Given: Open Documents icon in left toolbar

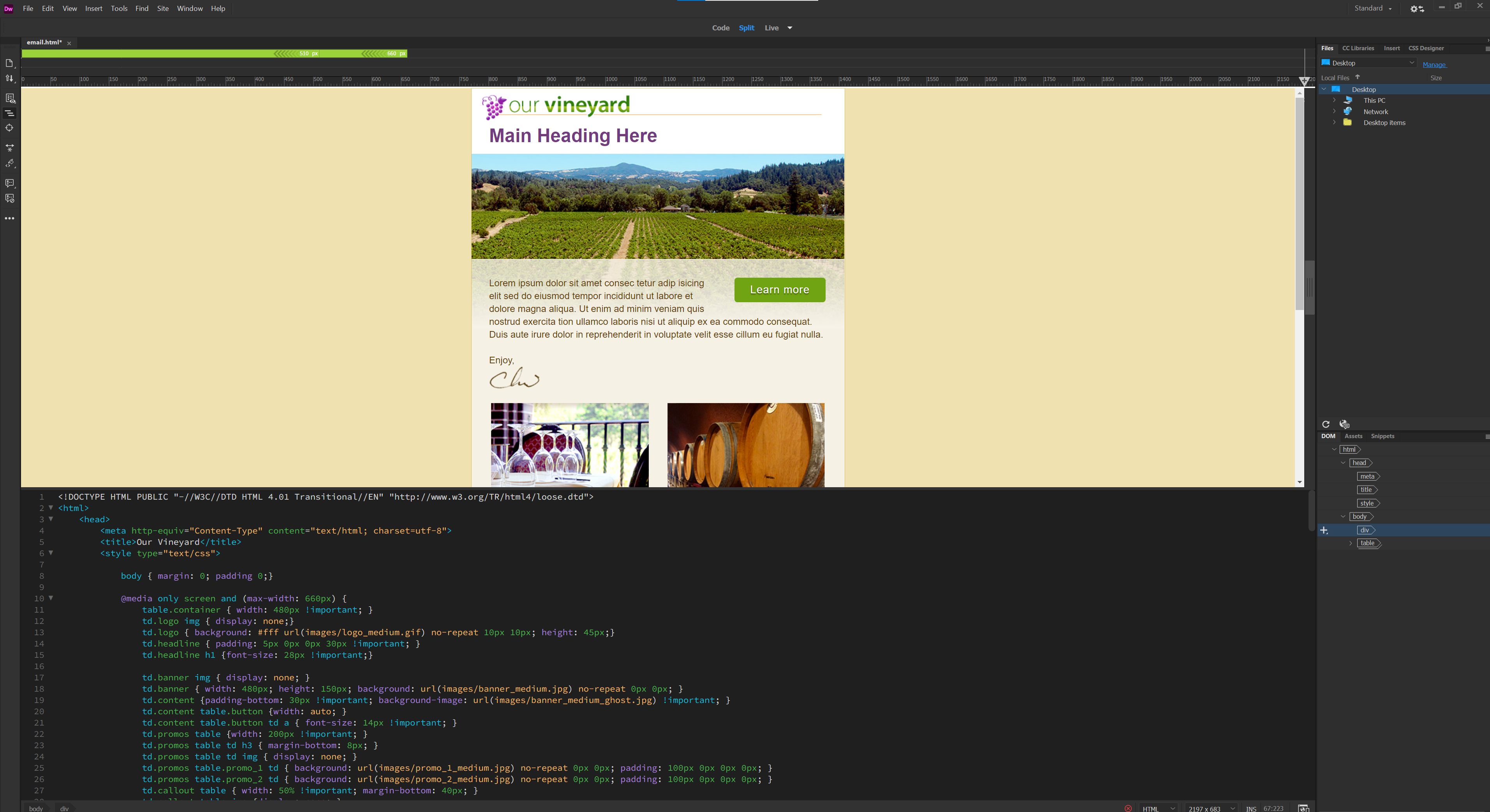Looking at the screenshot, I should pyautogui.click(x=9, y=63).
